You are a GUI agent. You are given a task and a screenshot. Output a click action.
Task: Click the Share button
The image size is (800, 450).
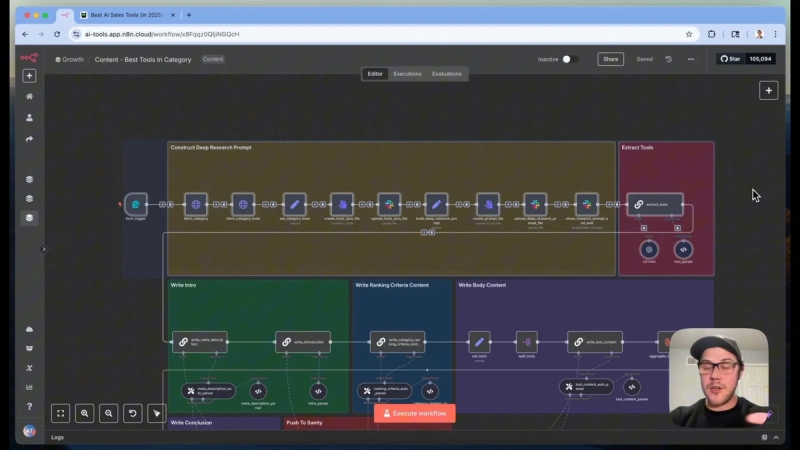[610, 59]
